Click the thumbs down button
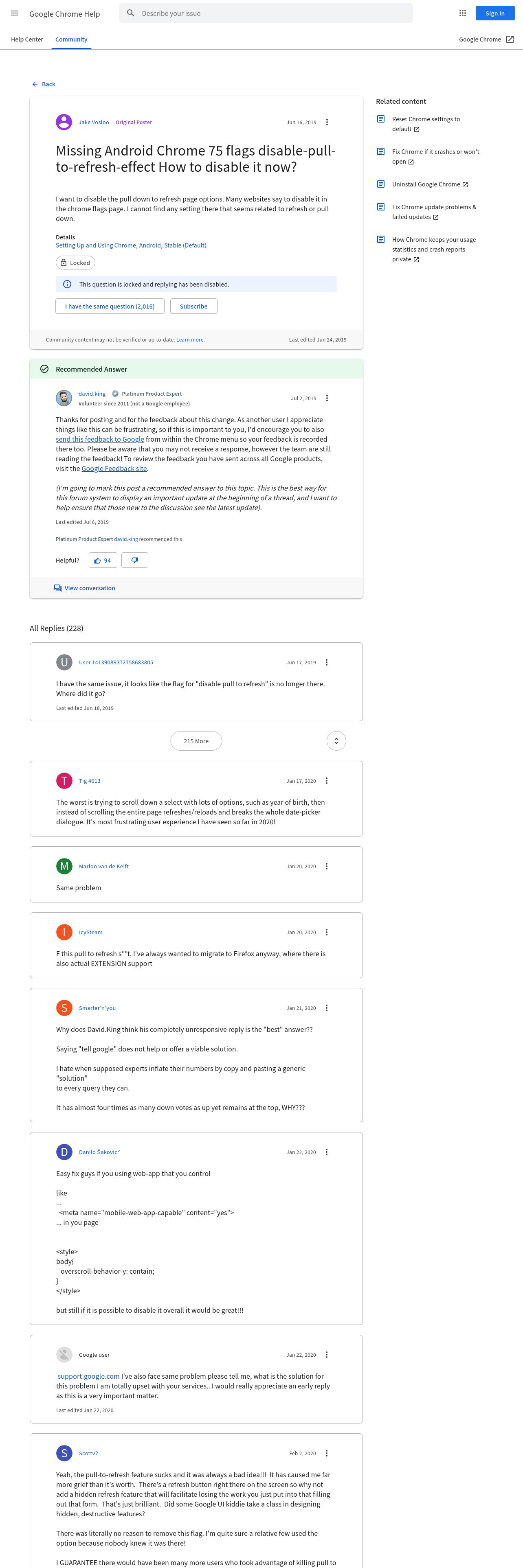This screenshot has height=1568, width=523. click(x=134, y=560)
